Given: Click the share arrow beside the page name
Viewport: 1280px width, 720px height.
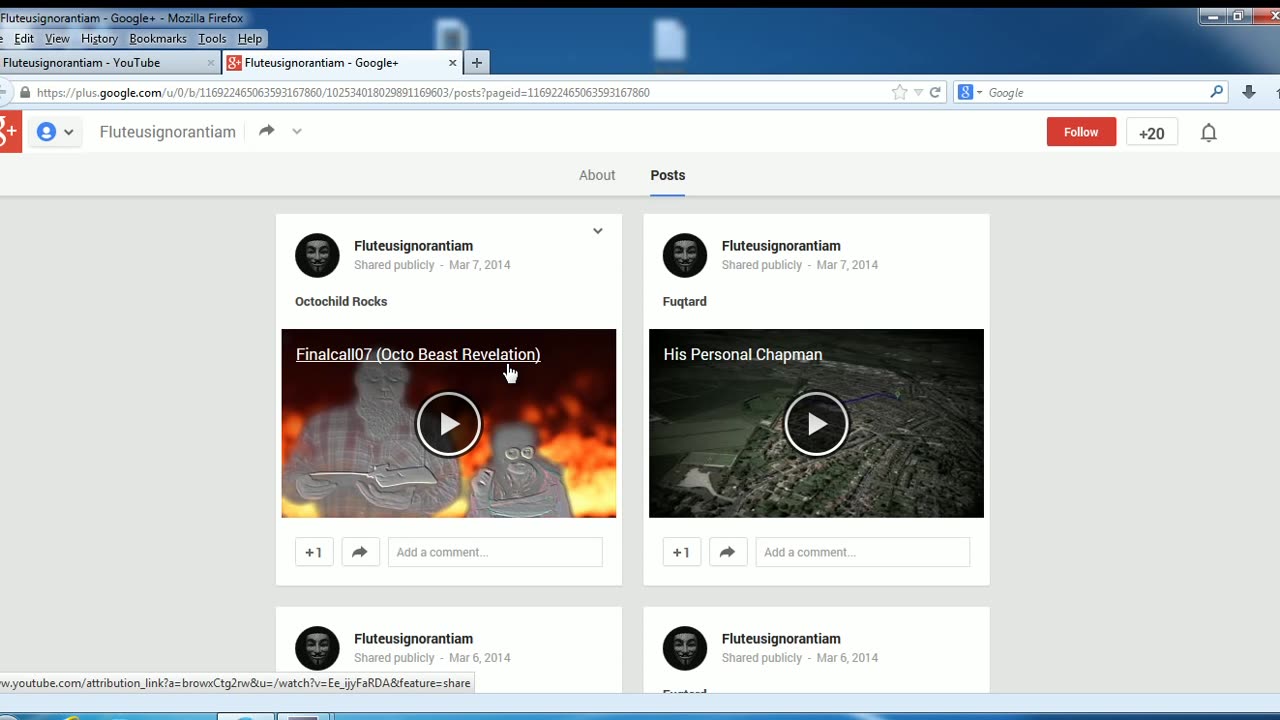Looking at the screenshot, I should point(267,131).
